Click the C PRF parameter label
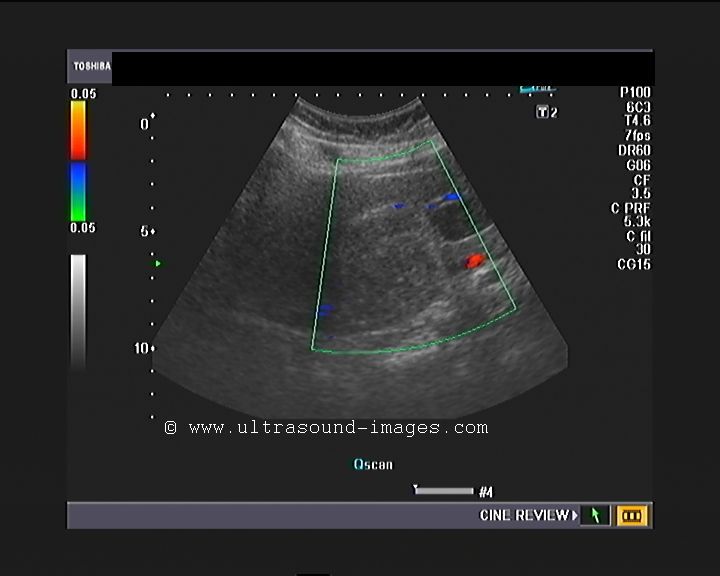Viewport: 720px width, 576px height. tap(636, 207)
